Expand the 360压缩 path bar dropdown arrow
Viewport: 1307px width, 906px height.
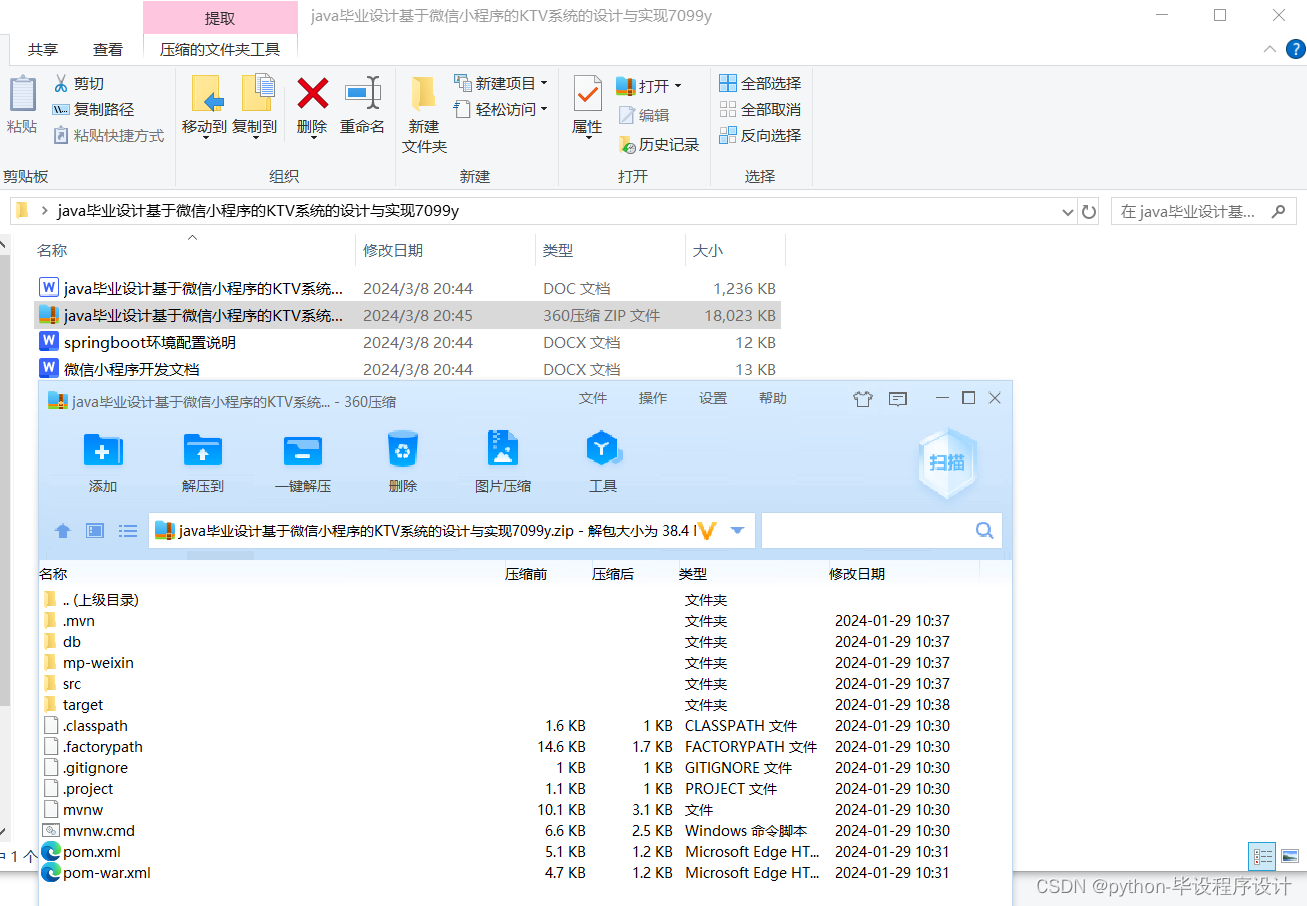click(x=738, y=531)
